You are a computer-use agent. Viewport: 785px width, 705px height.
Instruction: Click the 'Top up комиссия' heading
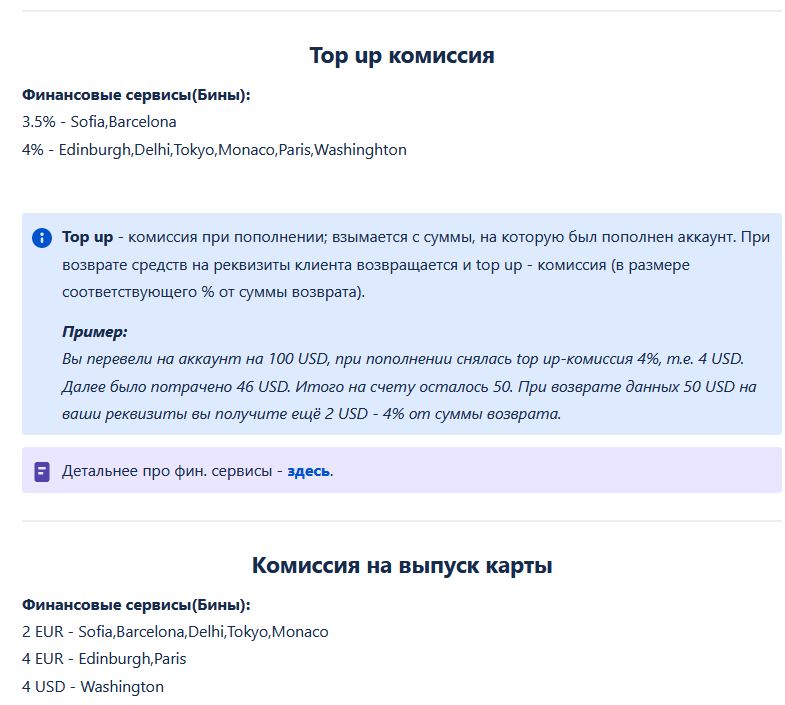point(401,55)
